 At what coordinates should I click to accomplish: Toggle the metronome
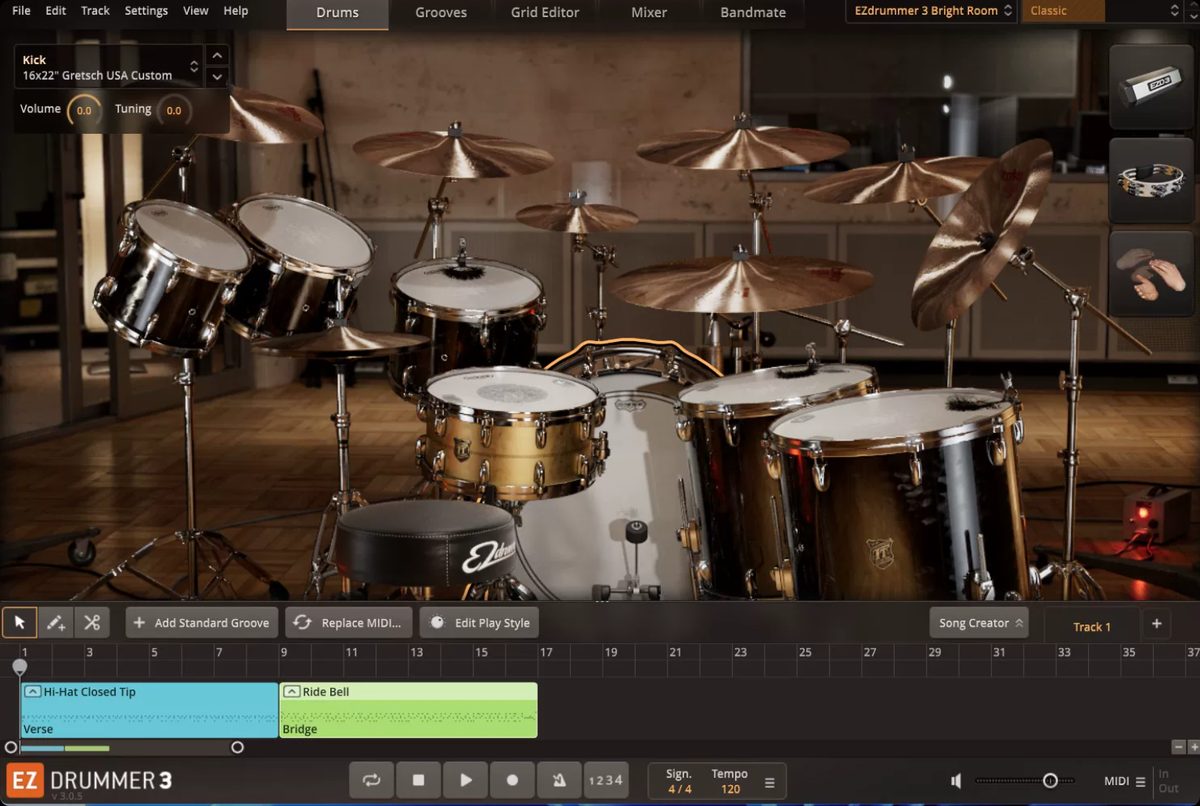[559, 780]
